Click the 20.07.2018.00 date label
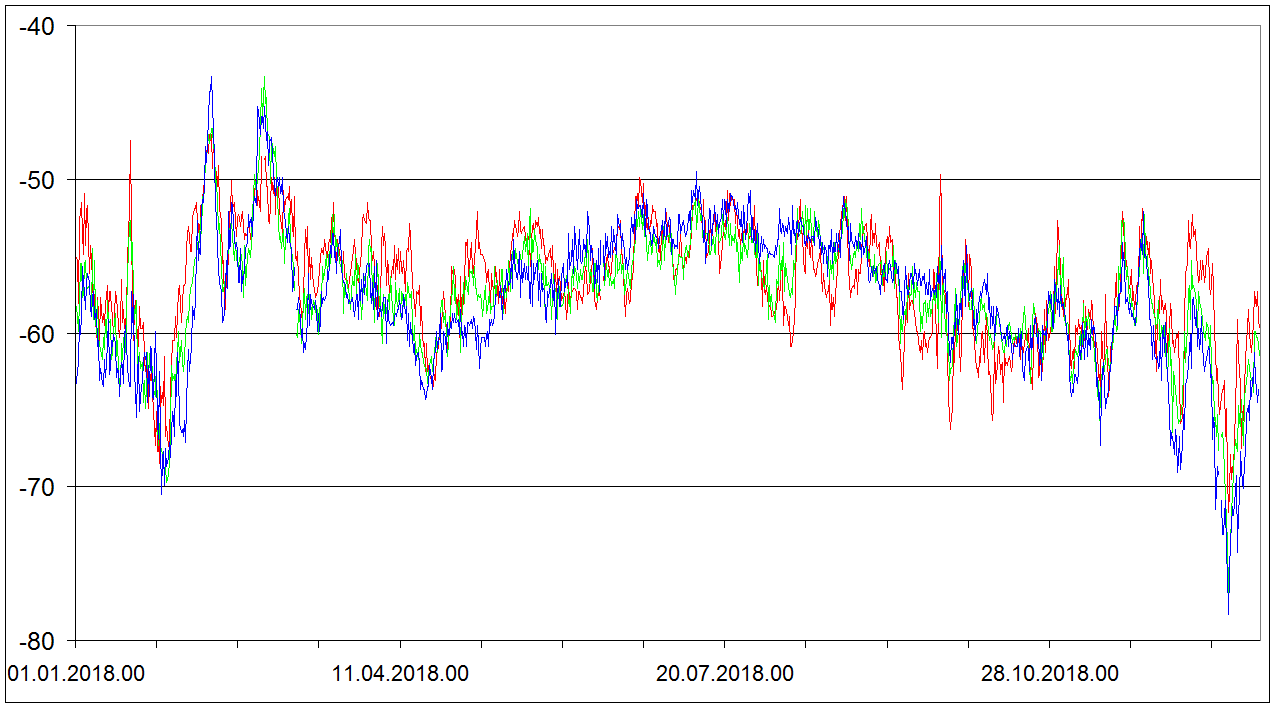 (x=724, y=674)
